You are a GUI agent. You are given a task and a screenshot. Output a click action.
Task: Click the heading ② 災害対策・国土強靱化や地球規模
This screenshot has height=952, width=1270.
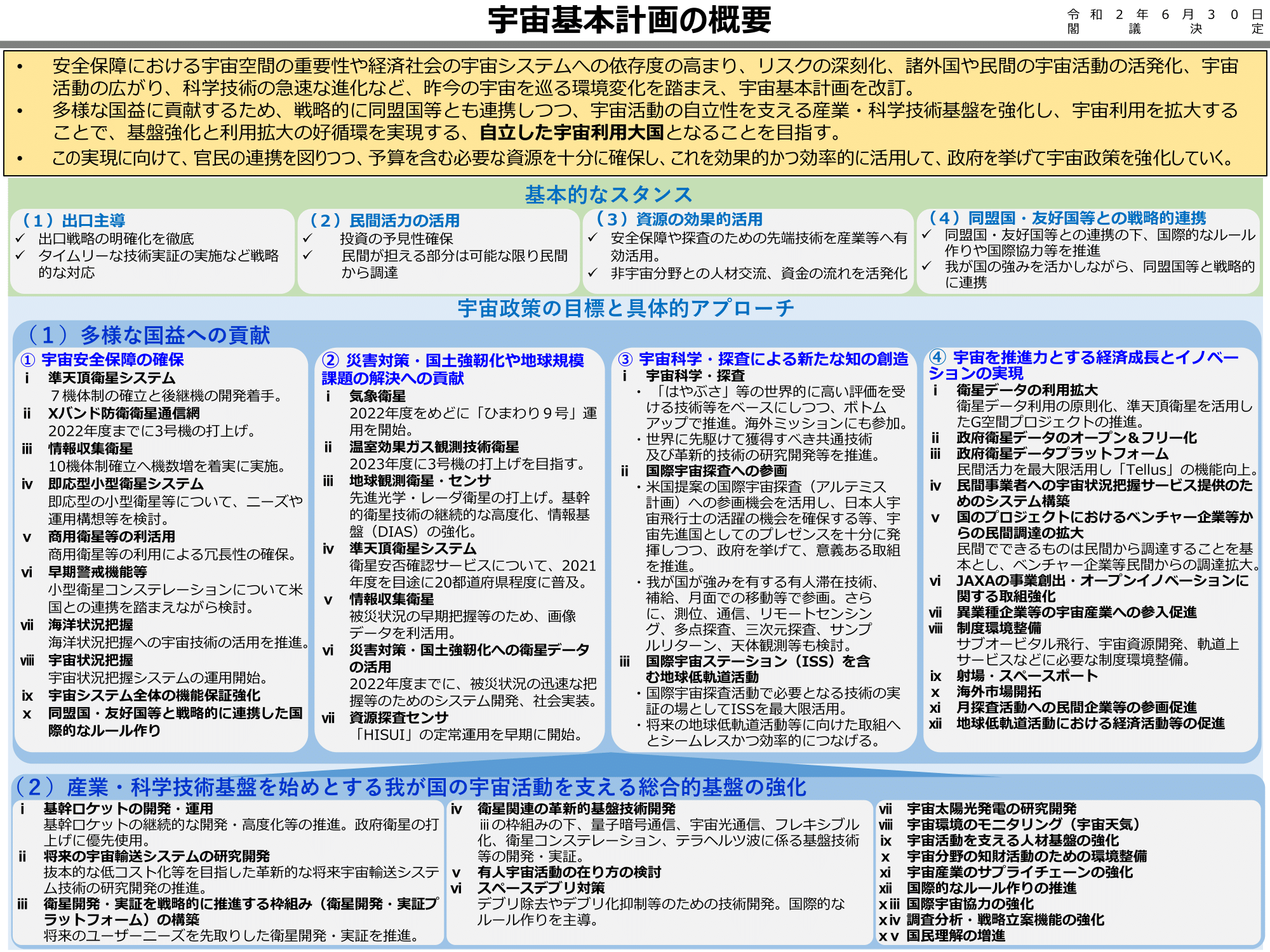pos(453,360)
